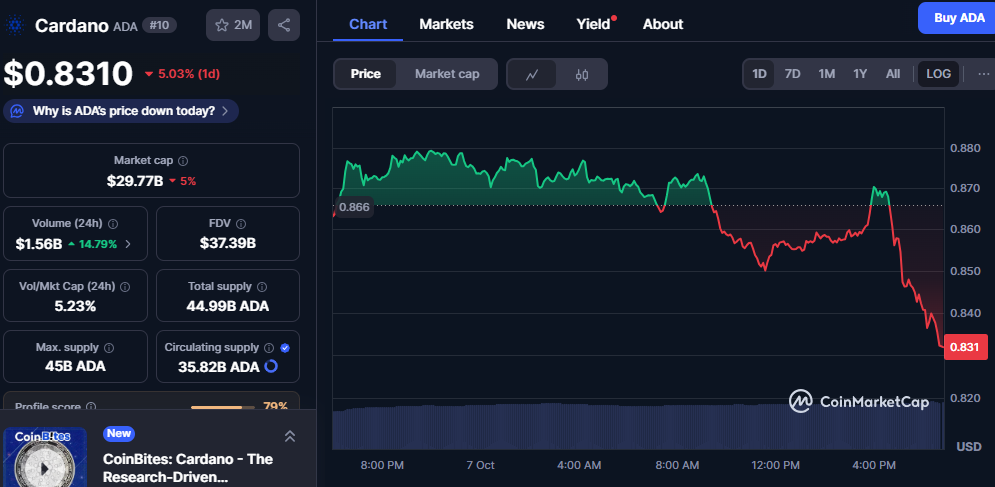
Task: Open the chart more options menu
Action: point(984,74)
